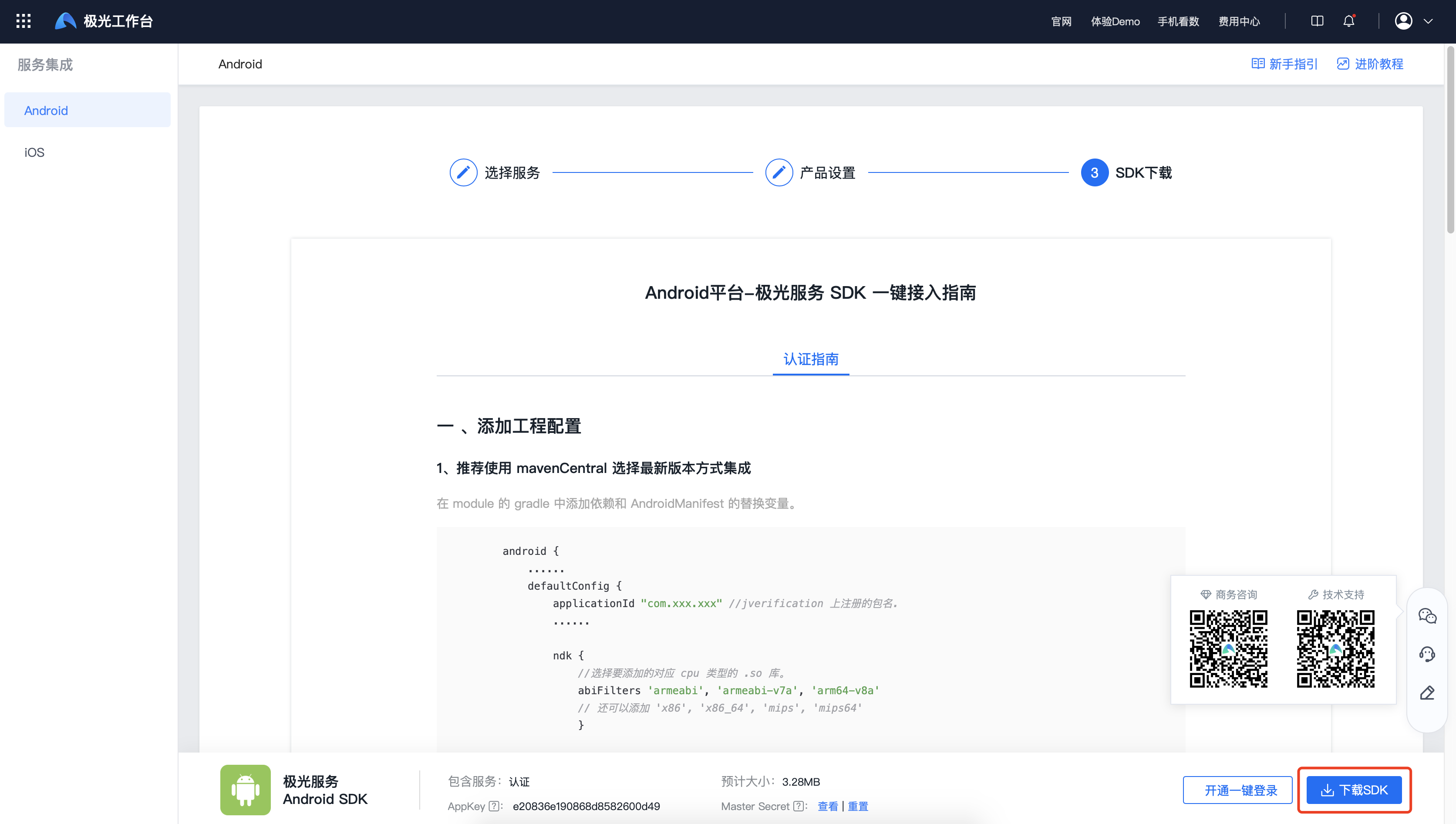Click the 商务咨询 QR code
1456x824 pixels.
click(x=1229, y=648)
